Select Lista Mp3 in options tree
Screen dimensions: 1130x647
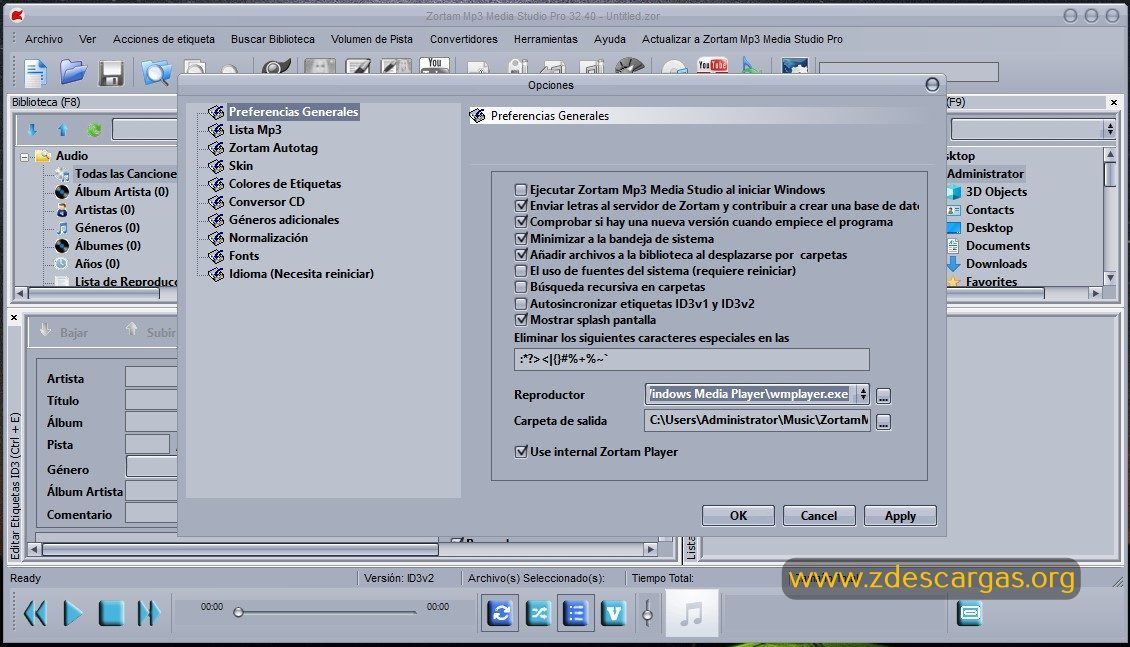click(x=255, y=130)
